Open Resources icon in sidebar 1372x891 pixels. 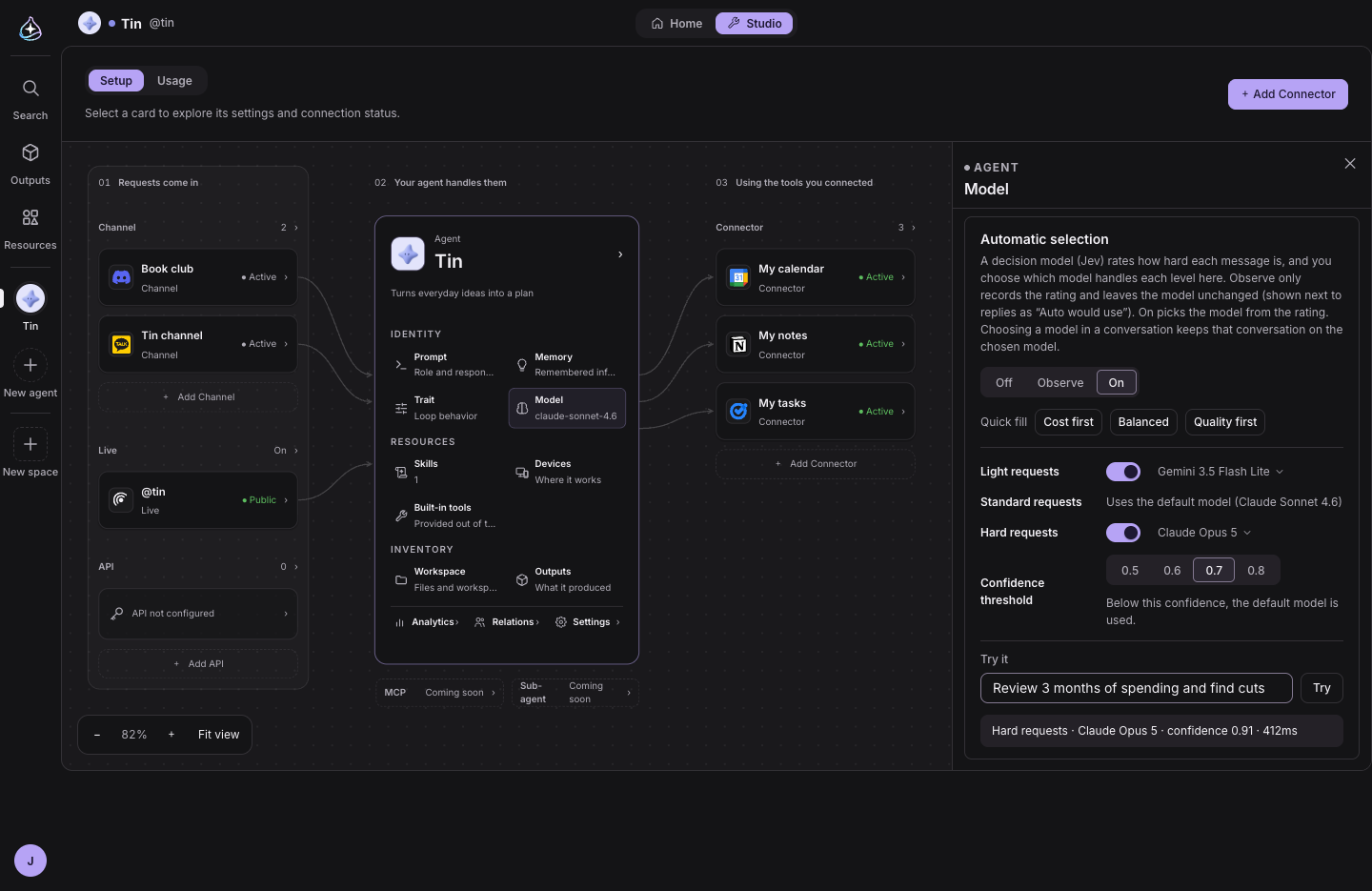click(x=30, y=217)
